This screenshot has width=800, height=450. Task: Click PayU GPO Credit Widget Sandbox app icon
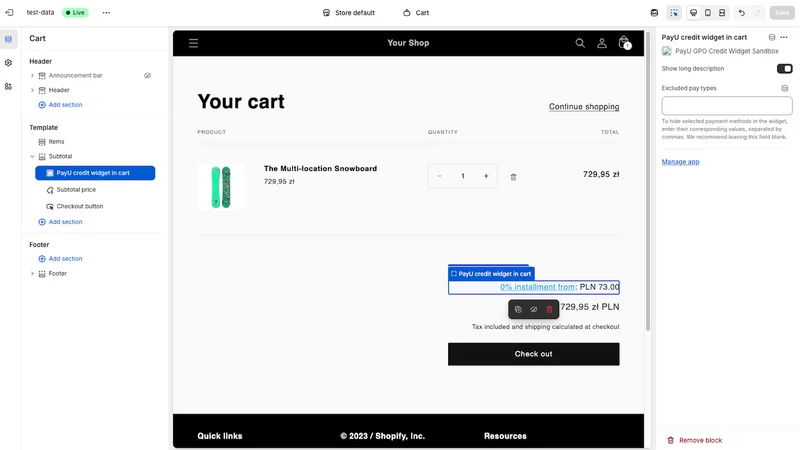(x=666, y=51)
